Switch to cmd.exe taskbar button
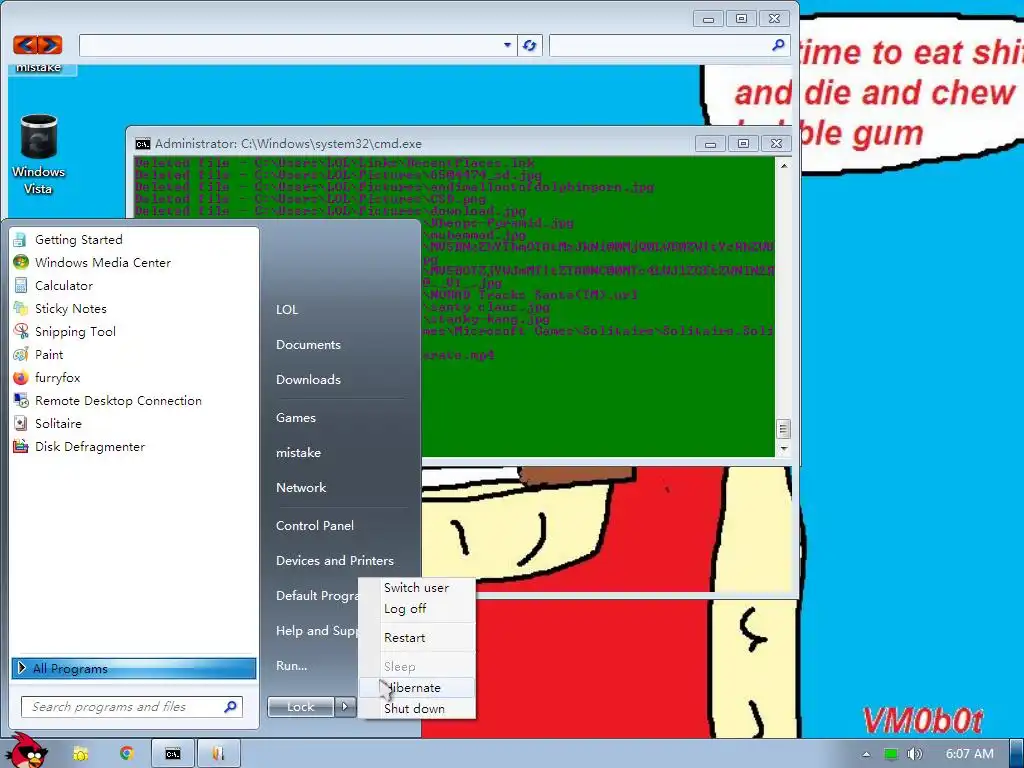 point(173,754)
